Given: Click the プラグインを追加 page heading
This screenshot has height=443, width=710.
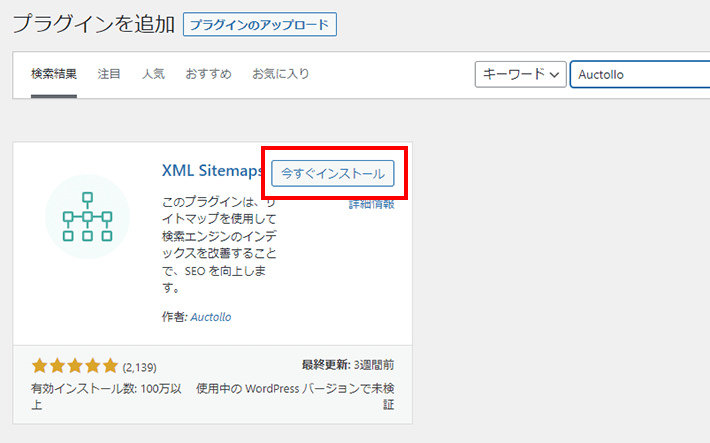Looking at the screenshot, I should coord(94,24).
